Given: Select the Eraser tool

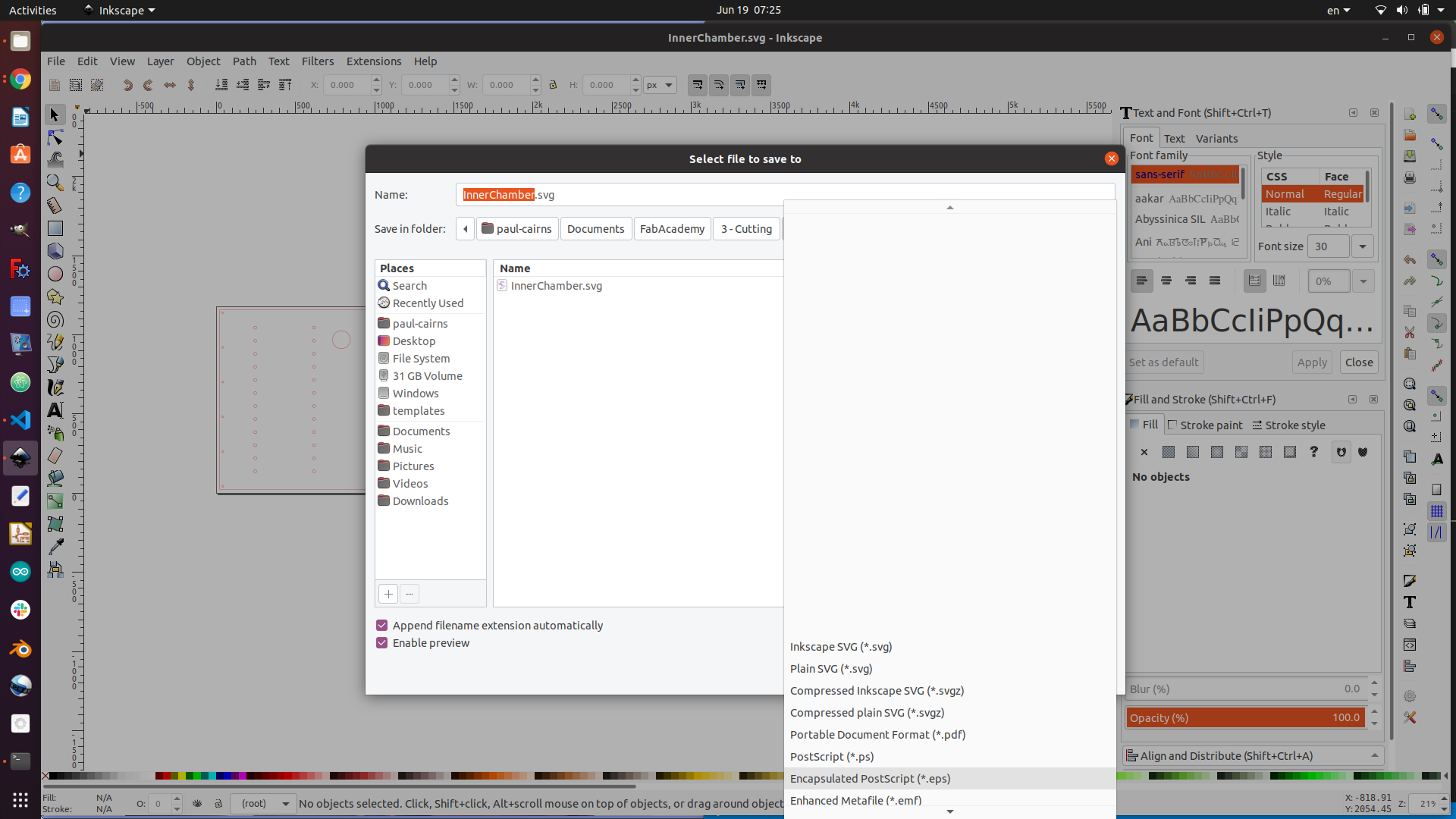Looking at the screenshot, I should click(x=55, y=456).
